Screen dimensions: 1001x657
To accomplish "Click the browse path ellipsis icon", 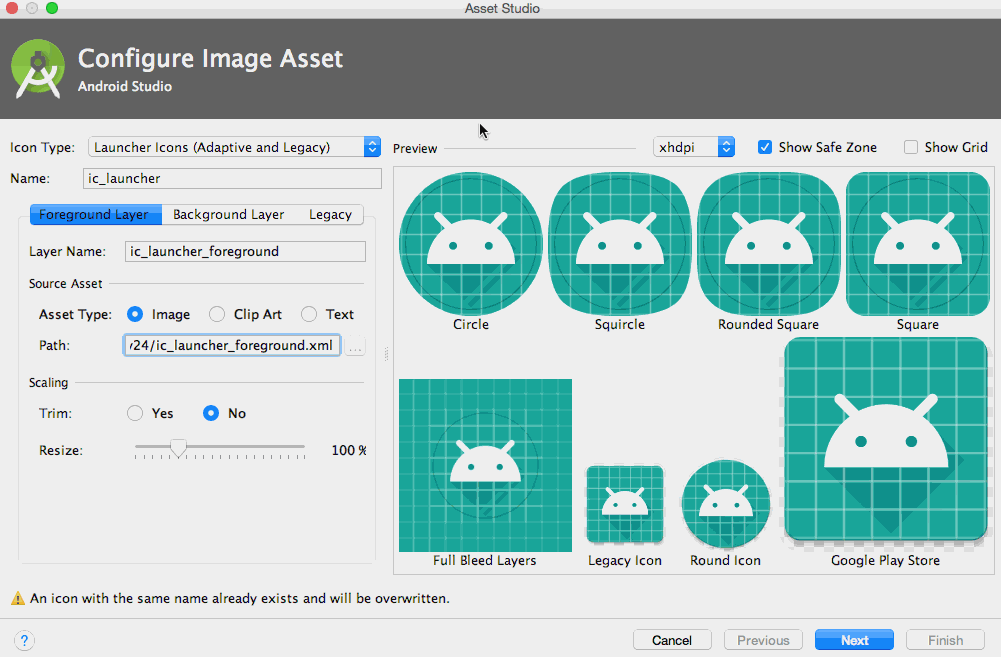I will [355, 346].
